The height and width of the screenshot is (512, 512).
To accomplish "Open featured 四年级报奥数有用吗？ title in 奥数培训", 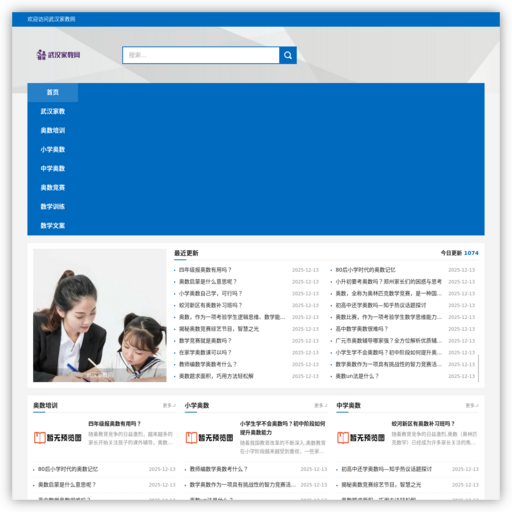I will 114,424.
